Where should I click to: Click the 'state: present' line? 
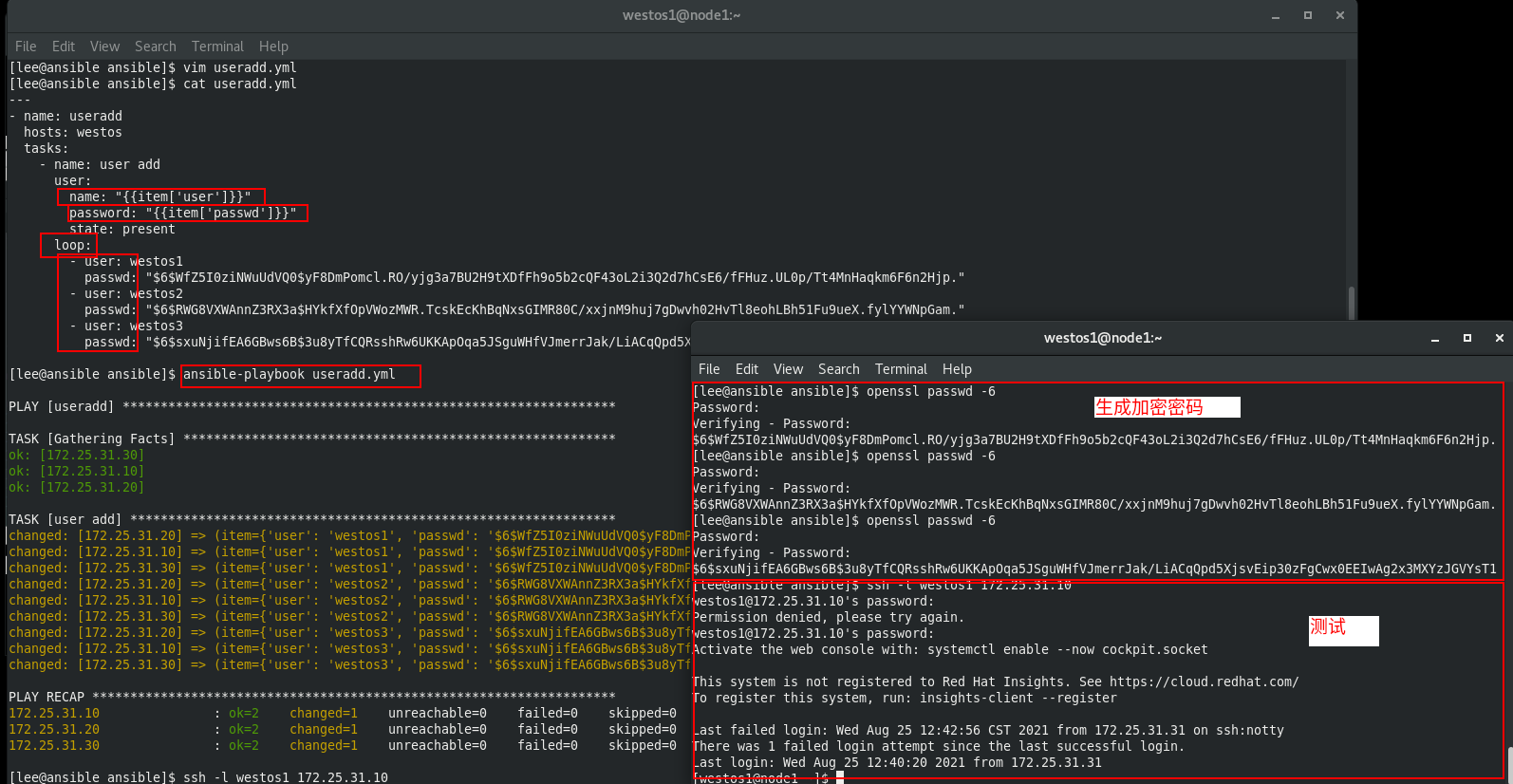[122, 230]
